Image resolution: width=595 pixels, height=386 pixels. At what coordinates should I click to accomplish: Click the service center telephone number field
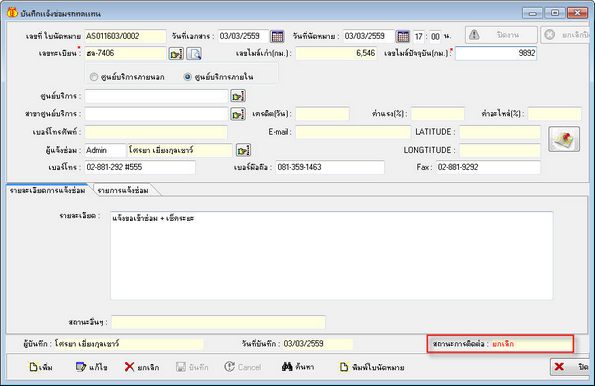coord(156,132)
